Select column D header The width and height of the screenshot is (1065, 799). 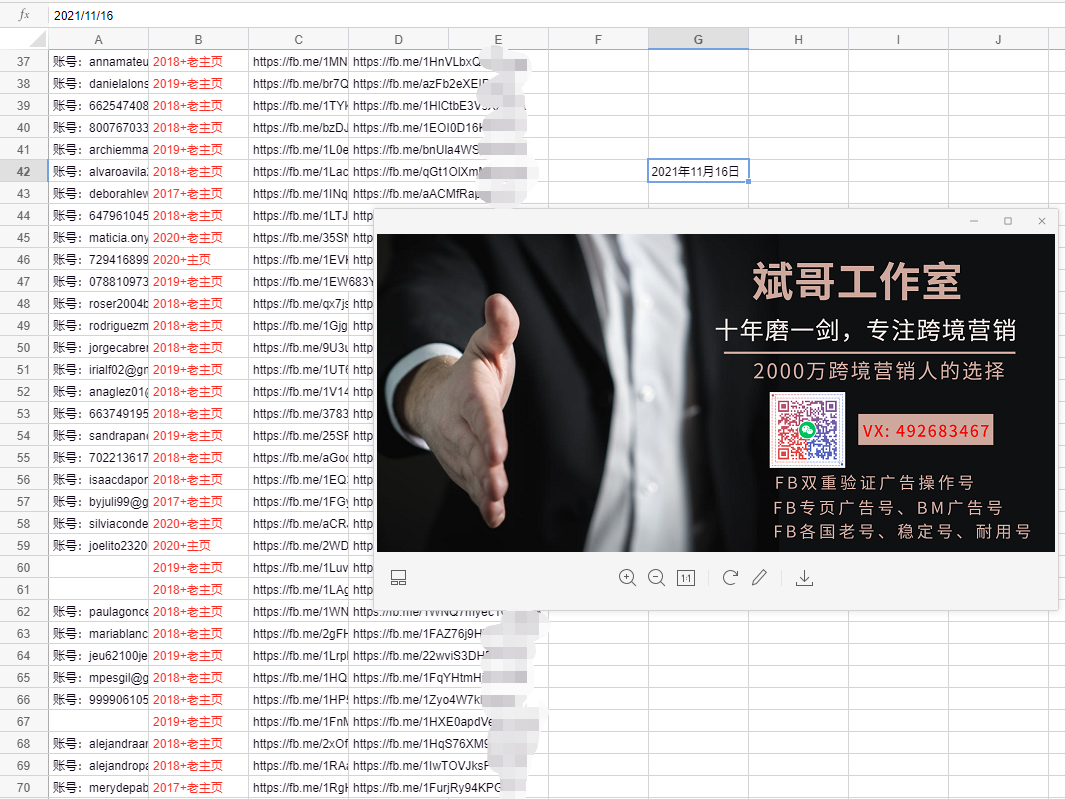399,39
